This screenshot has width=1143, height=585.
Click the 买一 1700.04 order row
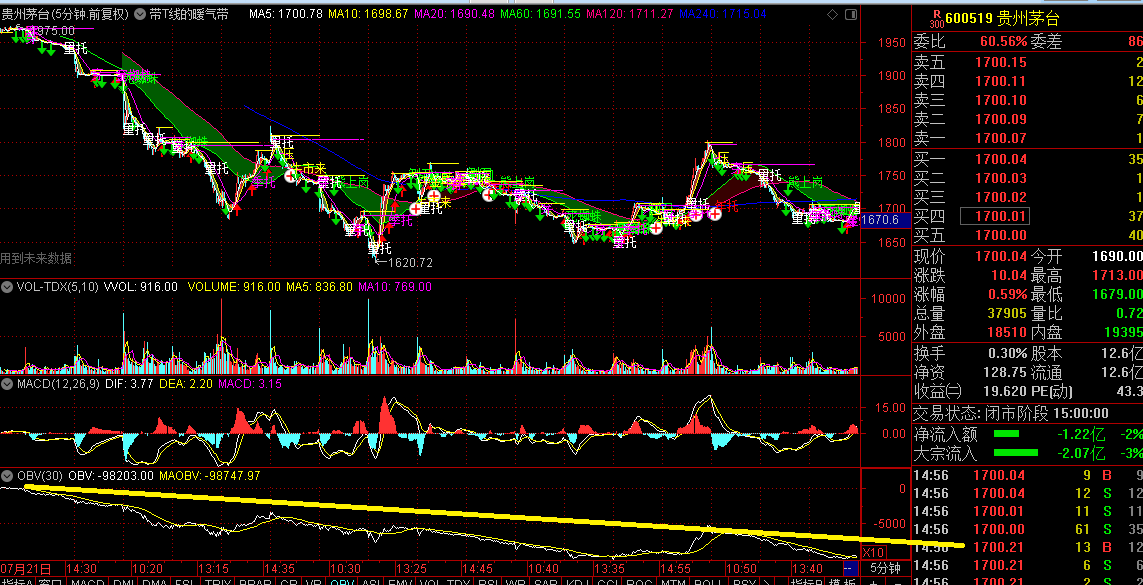click(x=1028, y=159)
